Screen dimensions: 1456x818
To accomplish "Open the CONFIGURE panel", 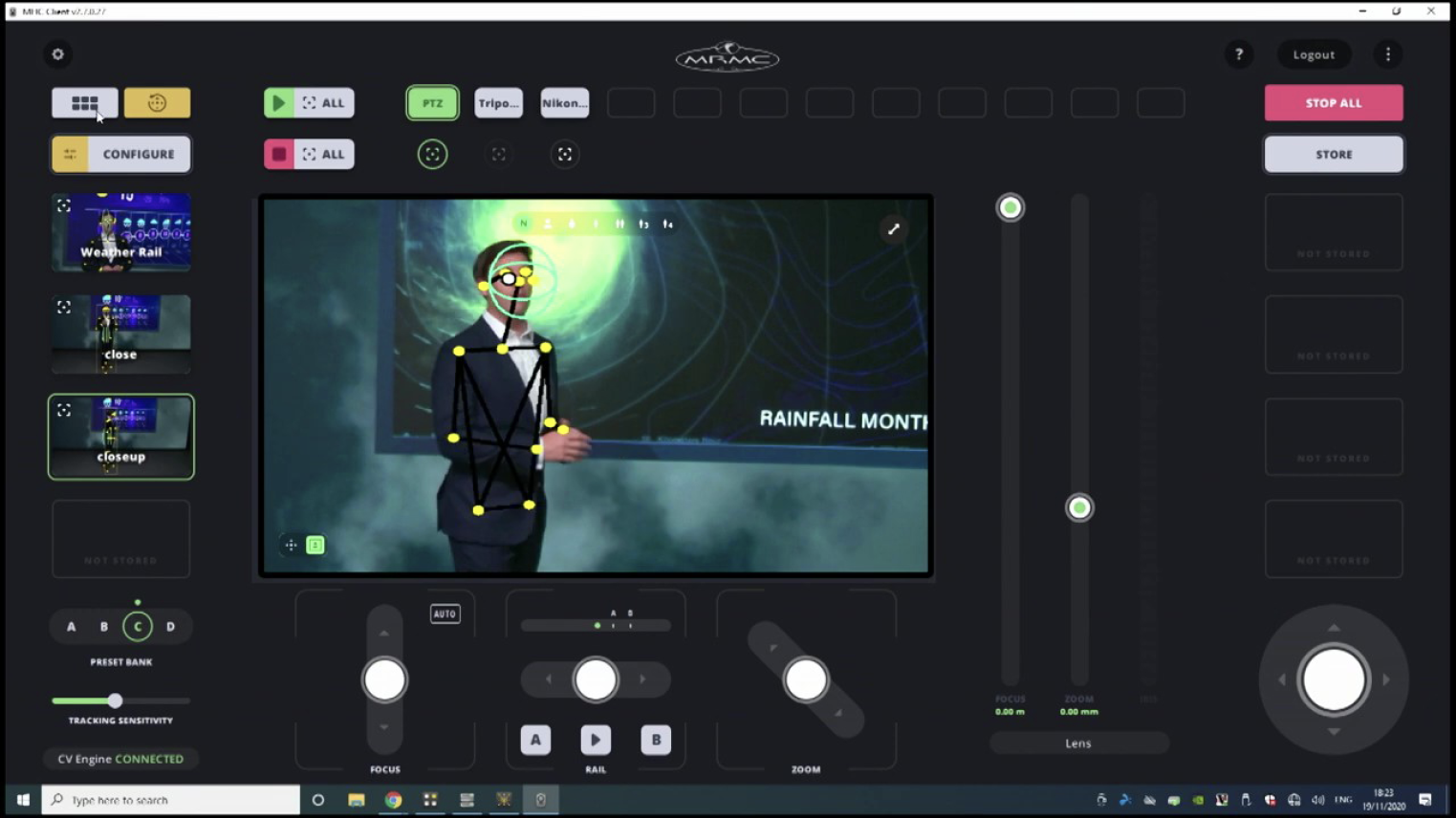I will pyautogui.click(x=121, y=154).
